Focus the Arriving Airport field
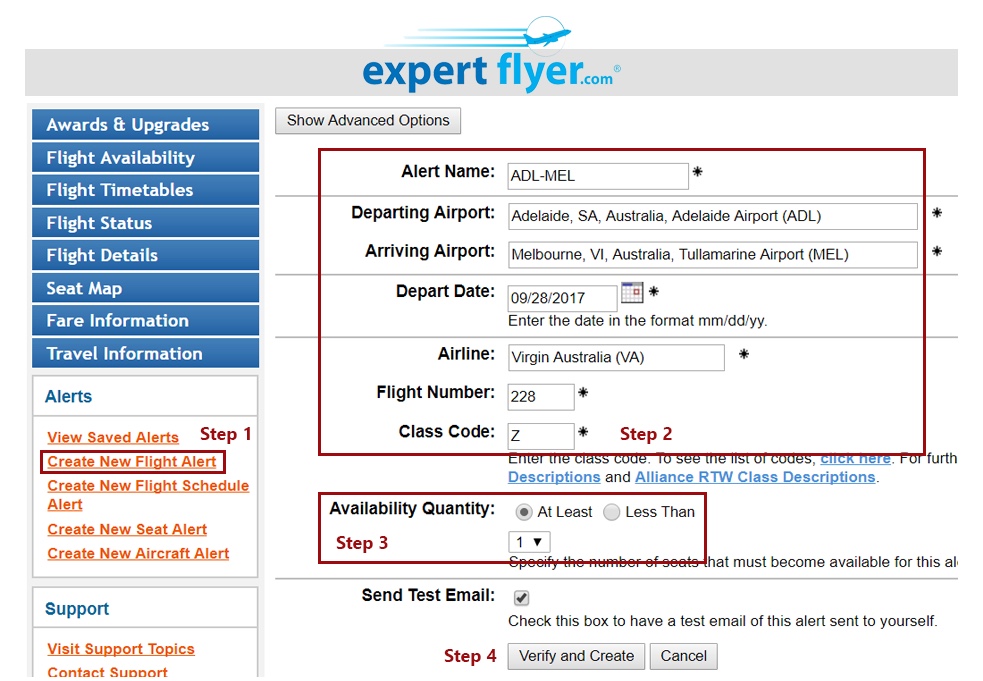983x681 pixels. pyautogui.click(x=713, y=255)
